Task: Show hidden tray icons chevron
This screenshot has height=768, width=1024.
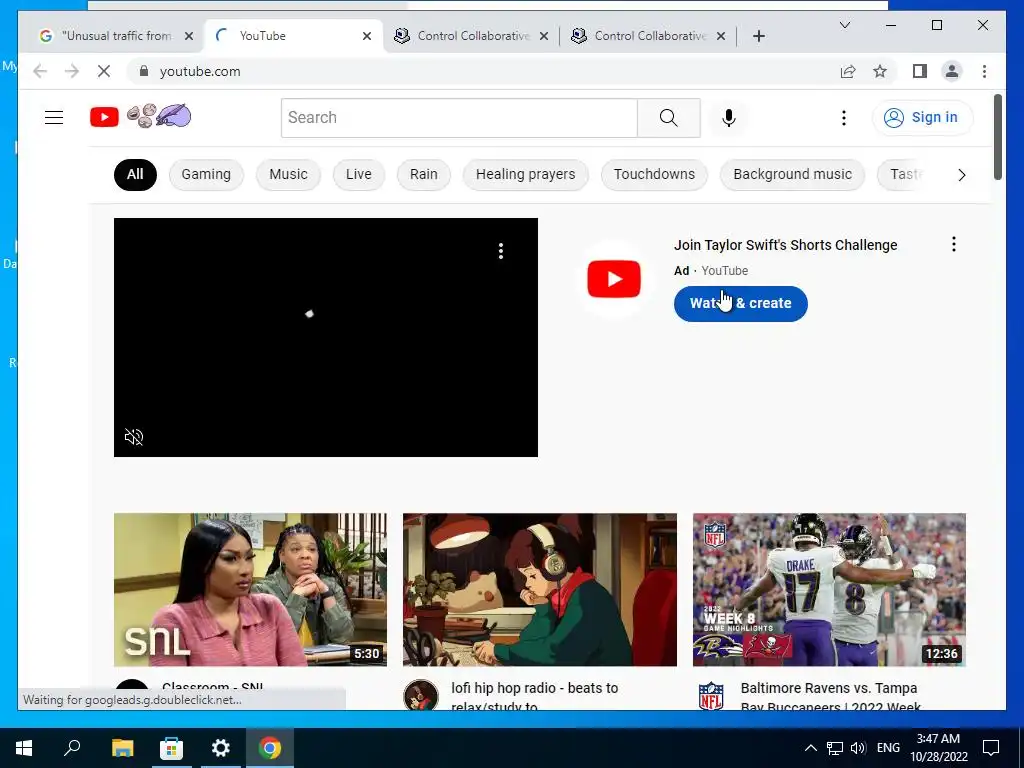Action: pos(810,748)
